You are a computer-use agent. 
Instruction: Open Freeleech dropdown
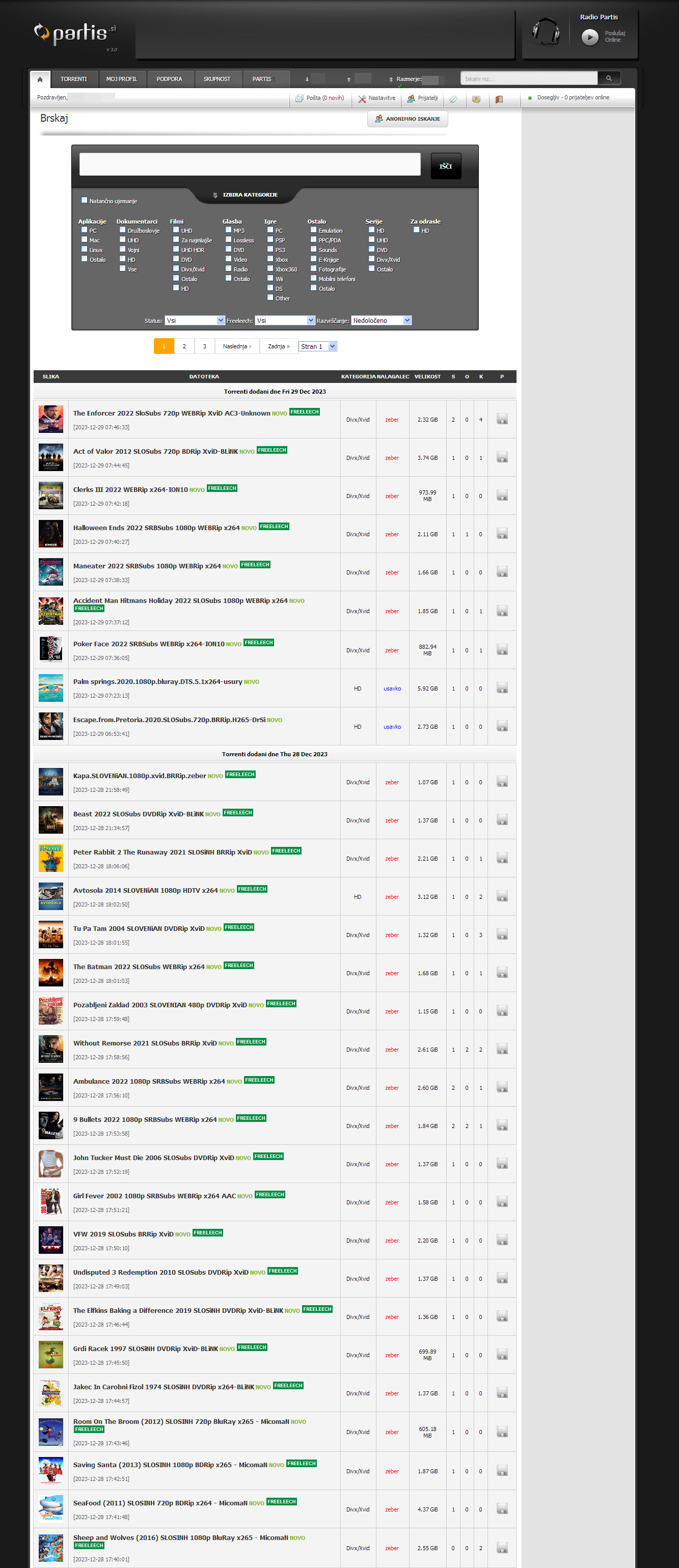point(285,321)
